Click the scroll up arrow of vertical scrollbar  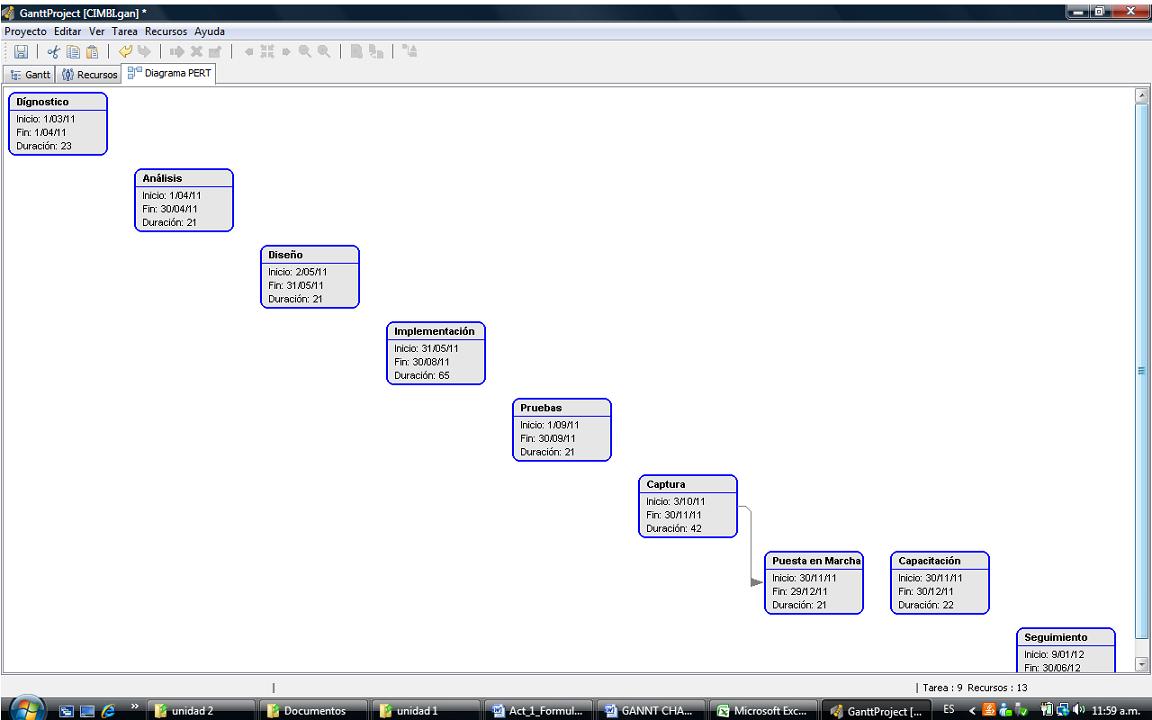click(1143, 95)
